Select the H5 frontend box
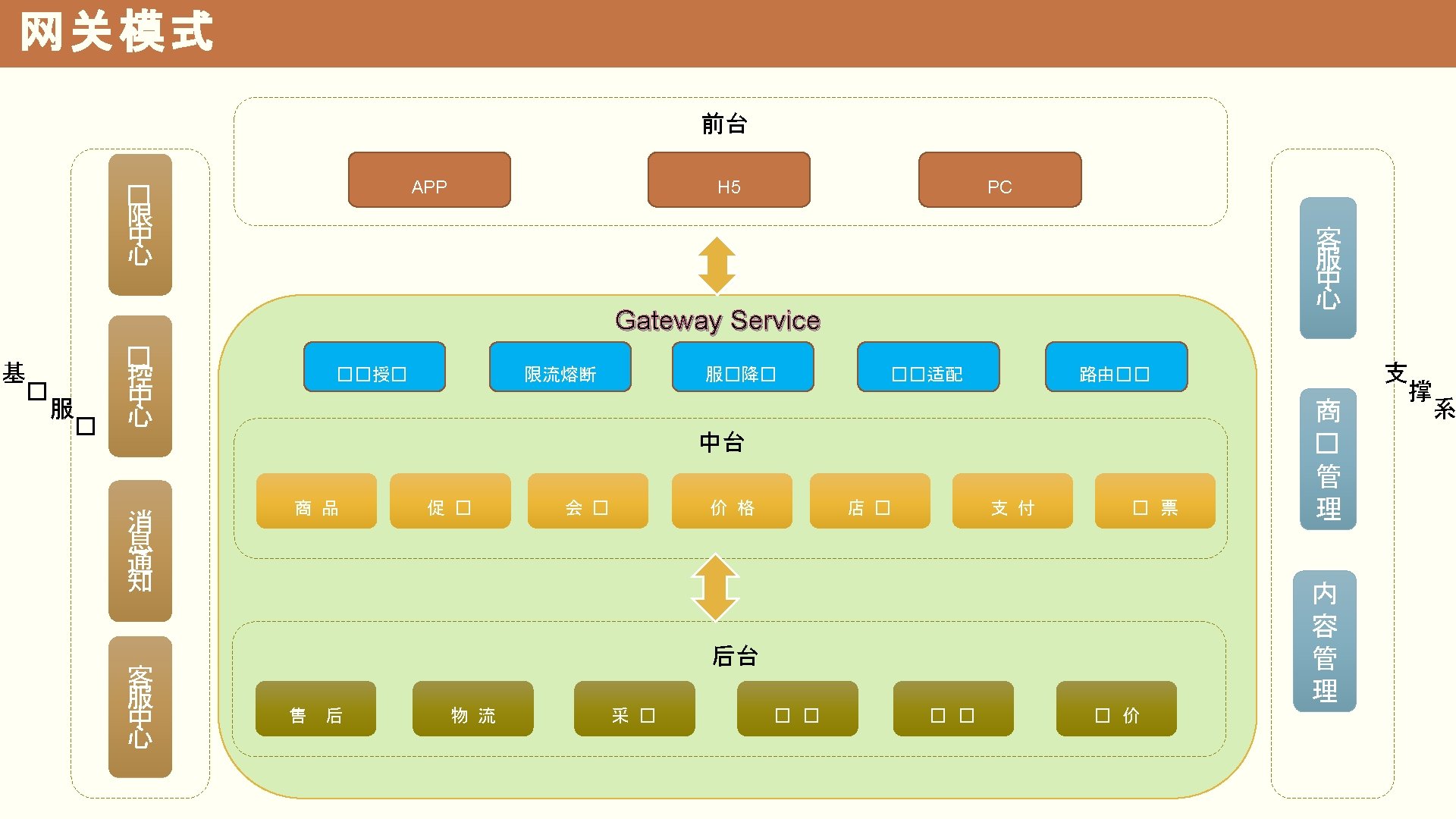Image resolution: width=1456 pixels, height=819 pixels. (729, 180)
